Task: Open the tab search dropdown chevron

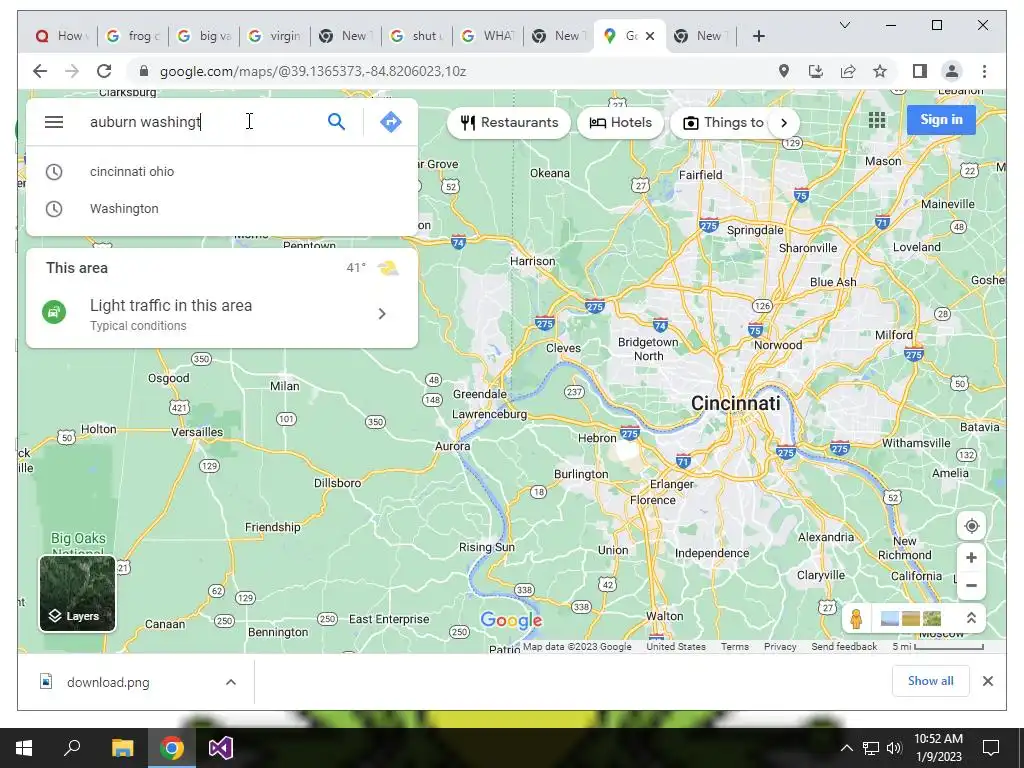Action: pyautogui.click(x=844, y=25)
